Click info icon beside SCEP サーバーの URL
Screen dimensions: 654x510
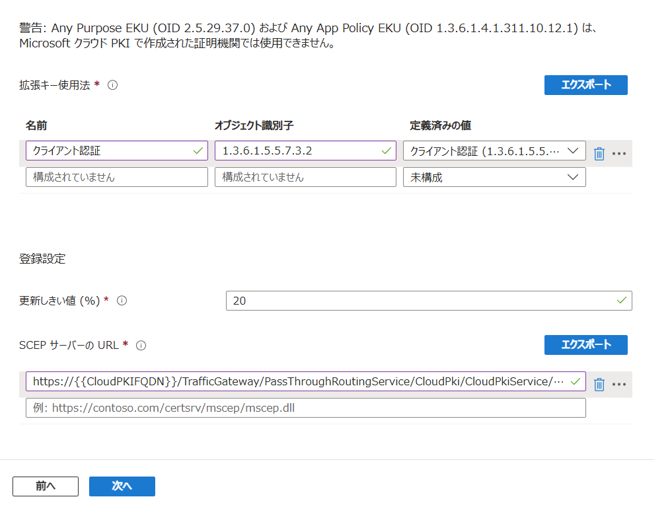pyautogui.click(x=141, y=345)
